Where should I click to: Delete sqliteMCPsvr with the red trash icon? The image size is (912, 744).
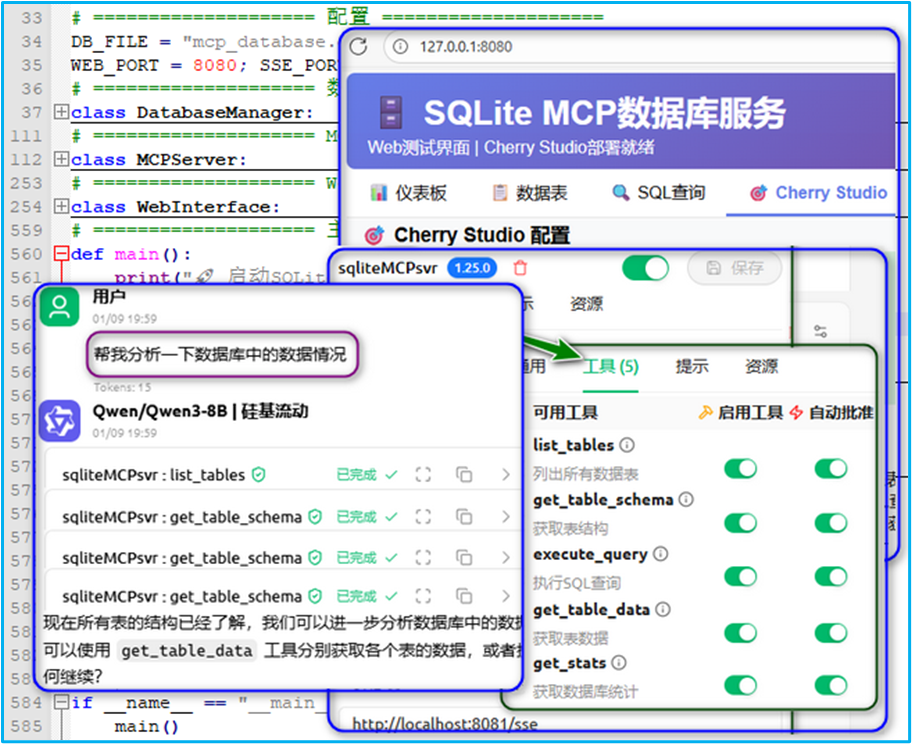click(x=520, y=268)
